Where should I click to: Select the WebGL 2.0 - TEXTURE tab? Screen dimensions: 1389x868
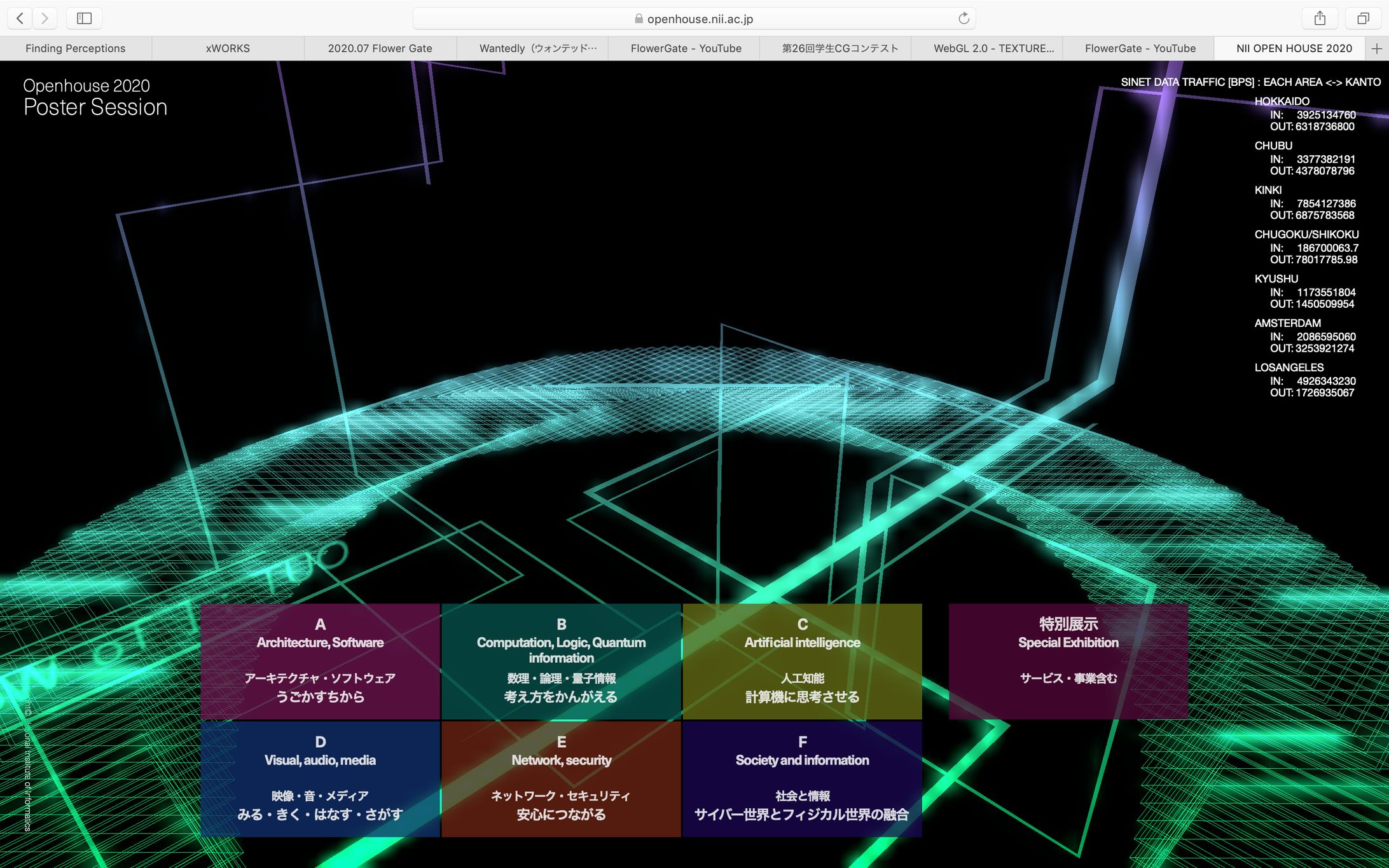click(x=993, y=48)
